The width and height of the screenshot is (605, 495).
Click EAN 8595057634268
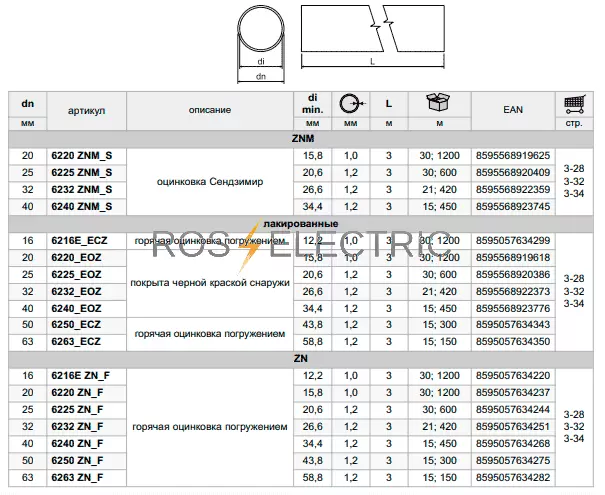pyautogui.click(x=513, y=443)
